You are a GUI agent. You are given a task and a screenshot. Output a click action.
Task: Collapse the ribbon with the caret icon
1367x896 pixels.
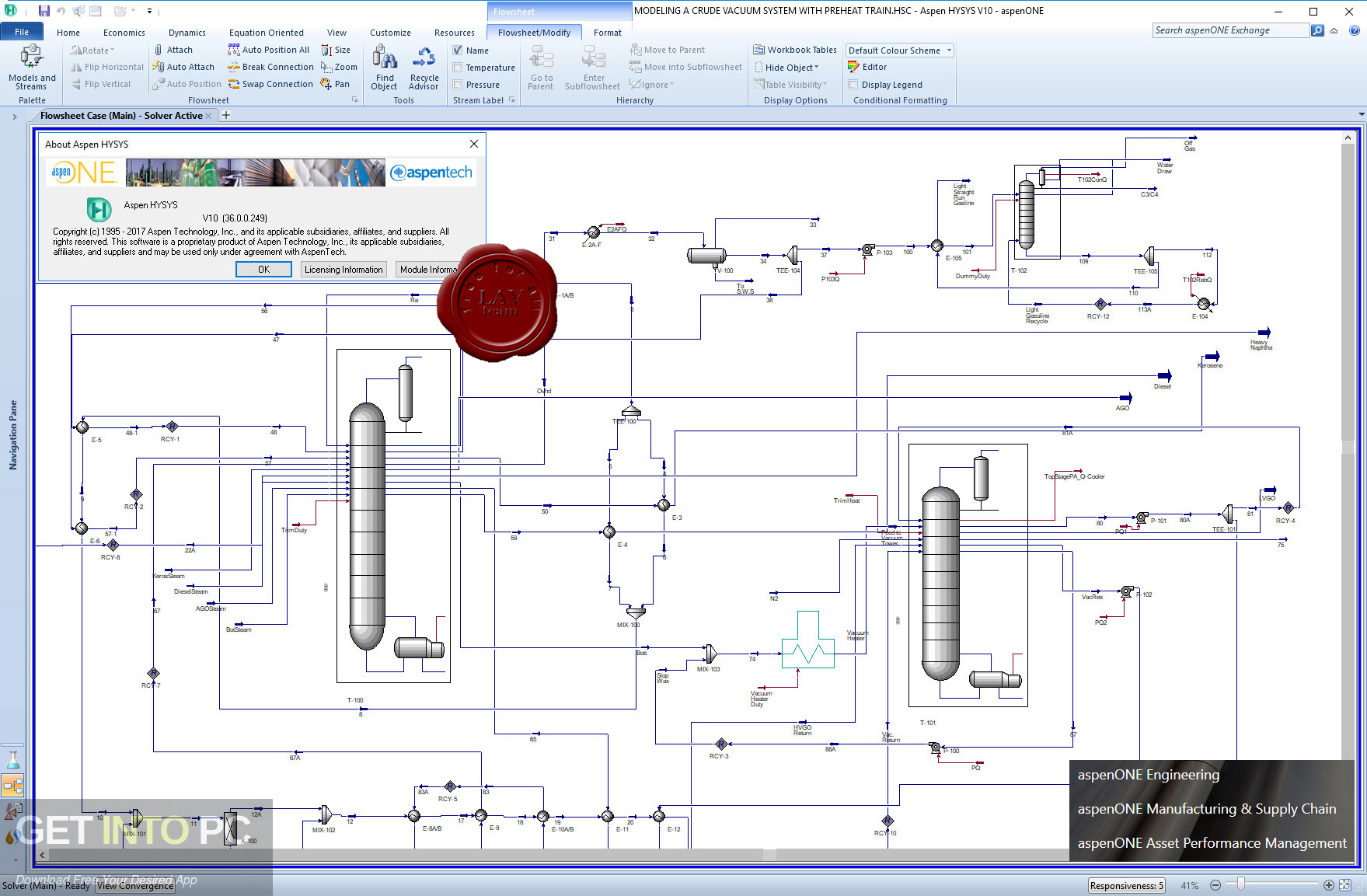click(x=1334, y=31)
